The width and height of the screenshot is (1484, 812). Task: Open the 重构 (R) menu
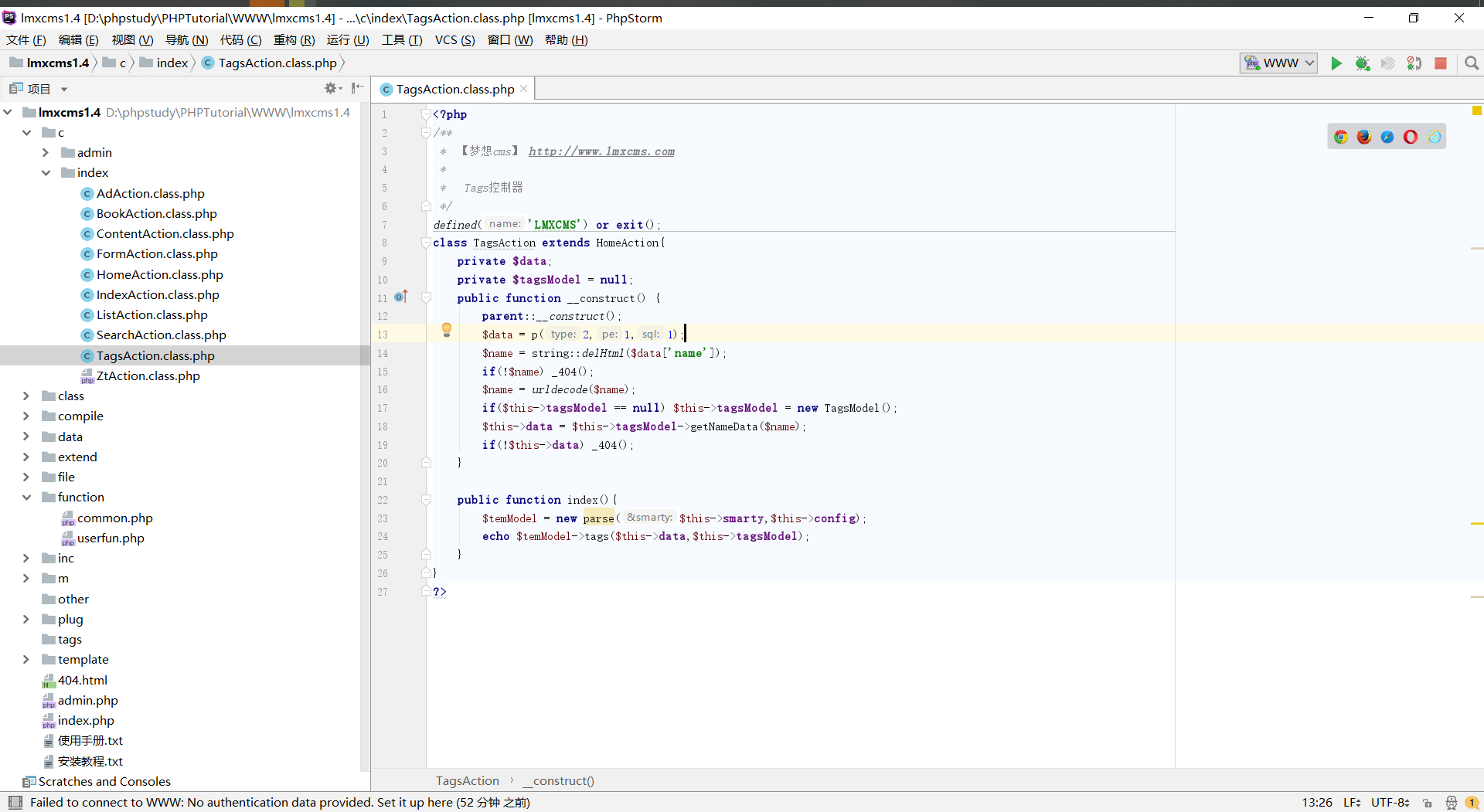[x=294, y=40]
